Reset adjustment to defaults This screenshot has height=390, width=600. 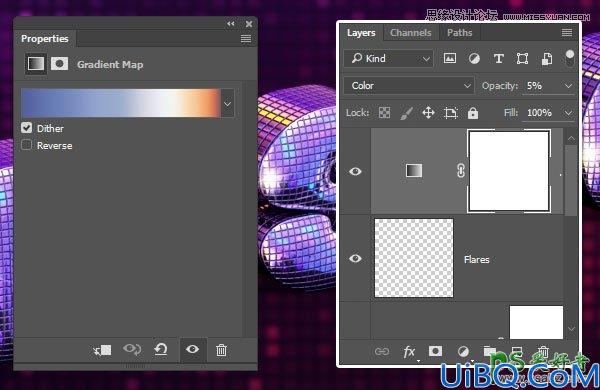coord(161,349)
